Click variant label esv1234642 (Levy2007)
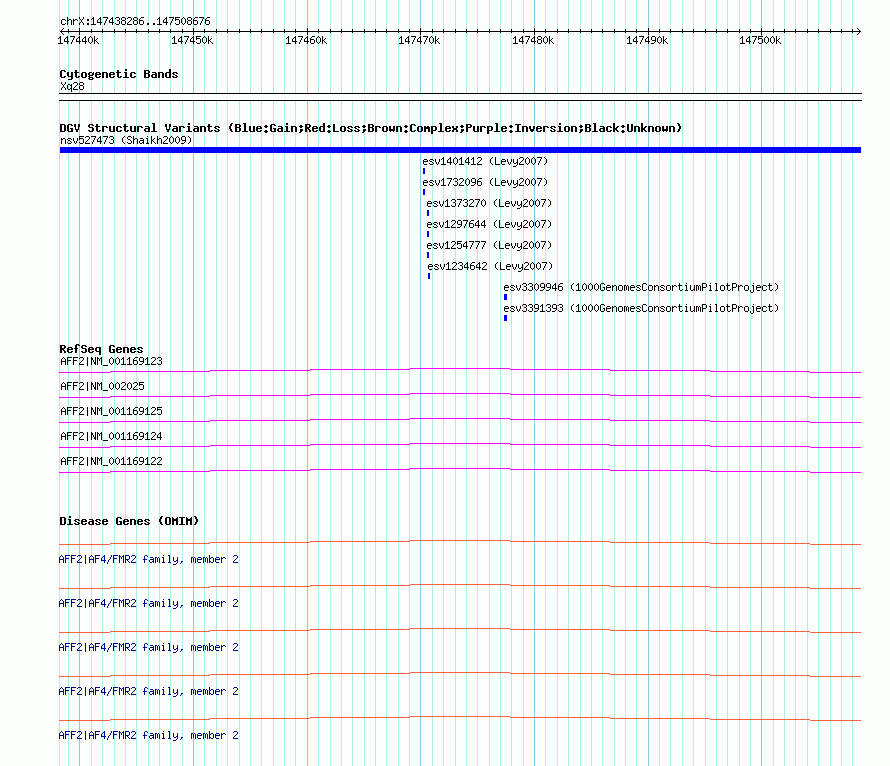890x766 pixels. tap(490, 266)
